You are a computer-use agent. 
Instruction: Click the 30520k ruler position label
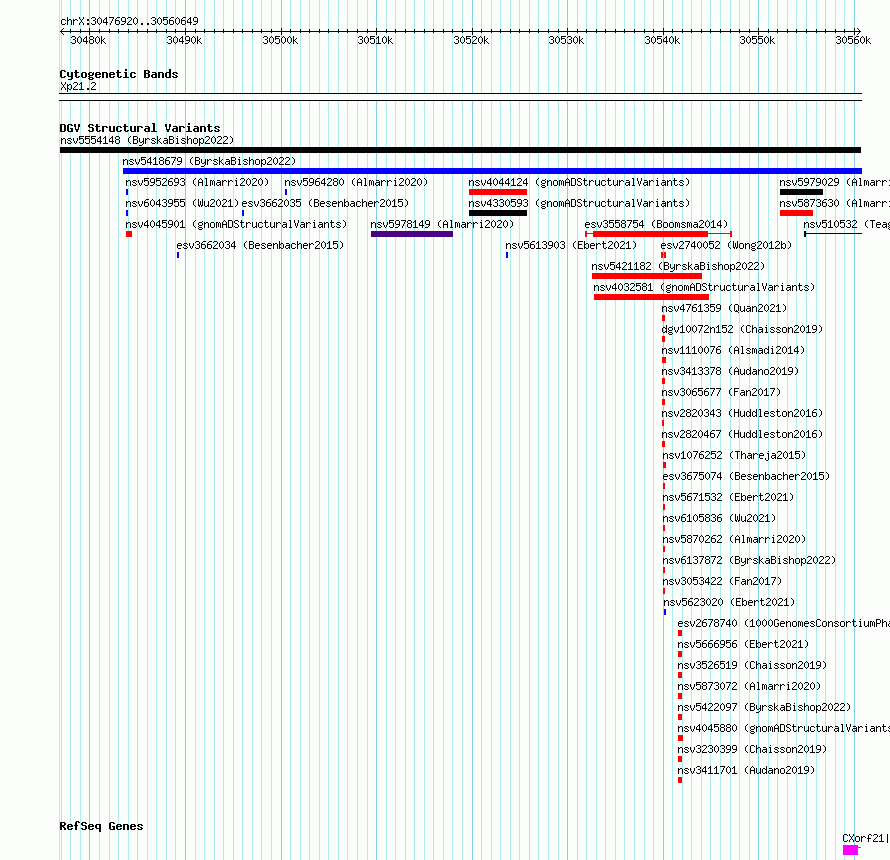pos(471,40)
